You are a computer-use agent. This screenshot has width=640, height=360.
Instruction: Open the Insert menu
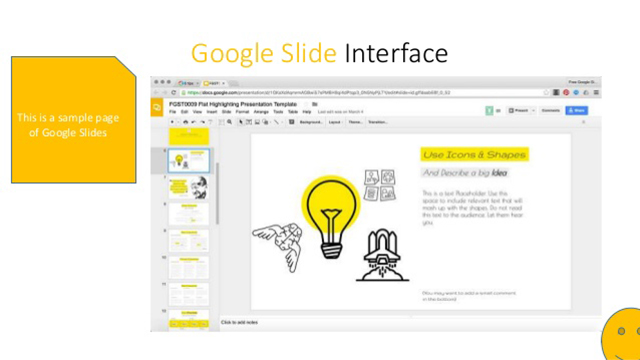tap(212, 112)
